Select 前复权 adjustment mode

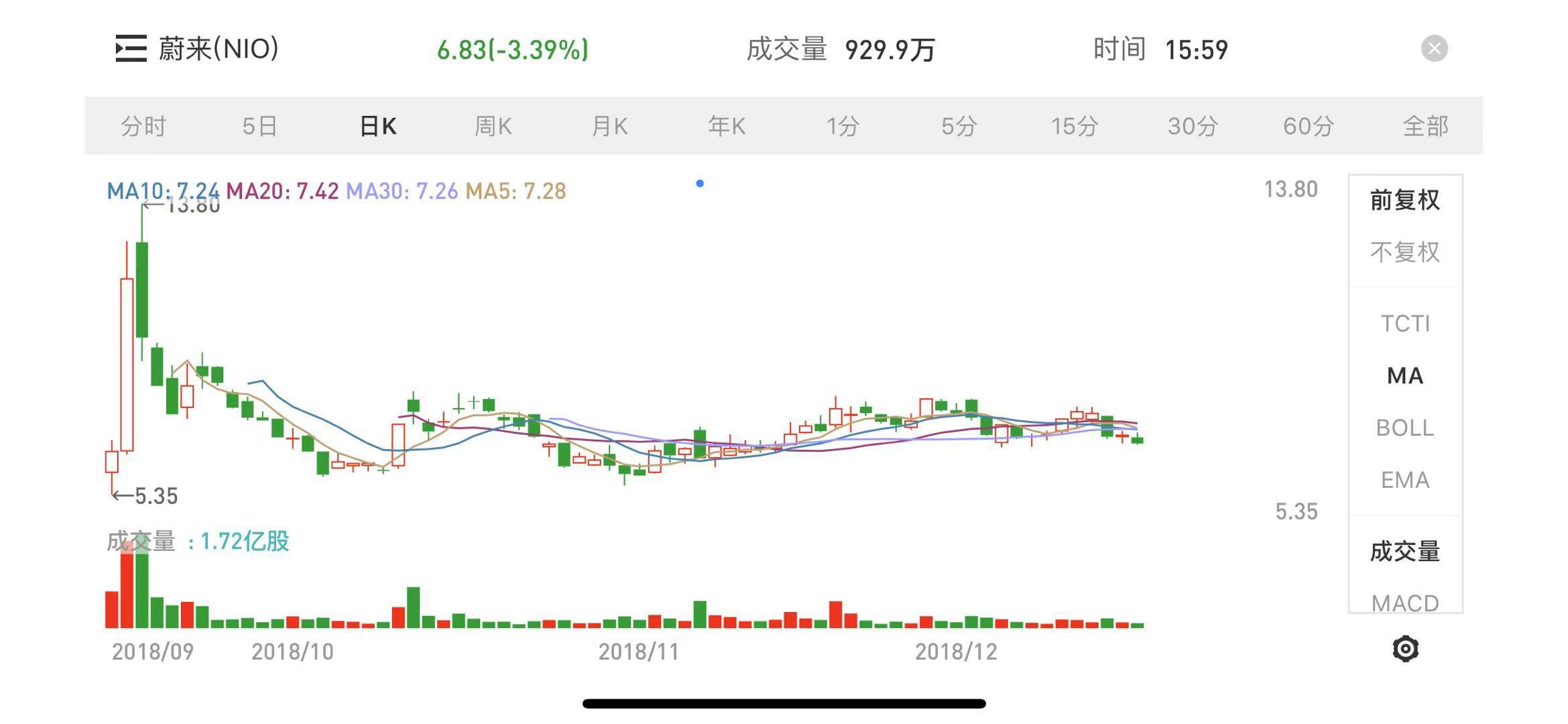click(x=1404, y=200)
